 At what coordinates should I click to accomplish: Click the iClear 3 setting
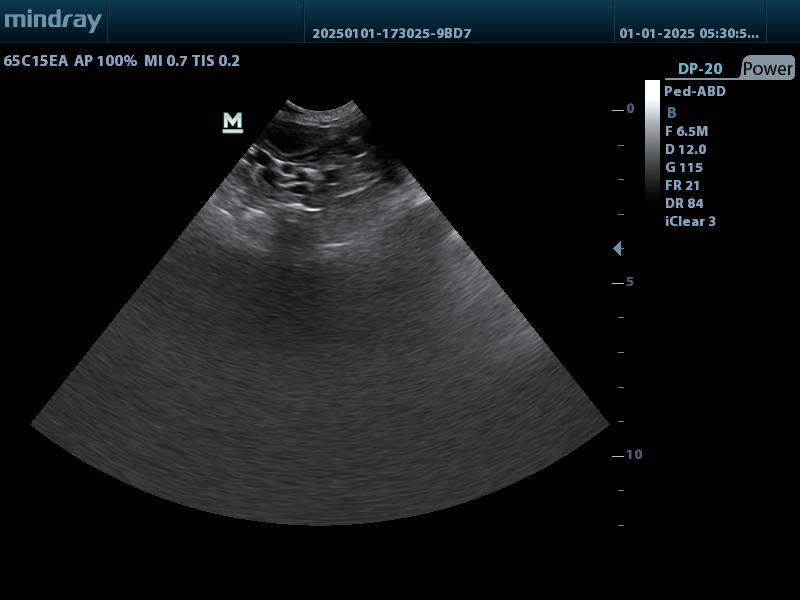point(690,221)
